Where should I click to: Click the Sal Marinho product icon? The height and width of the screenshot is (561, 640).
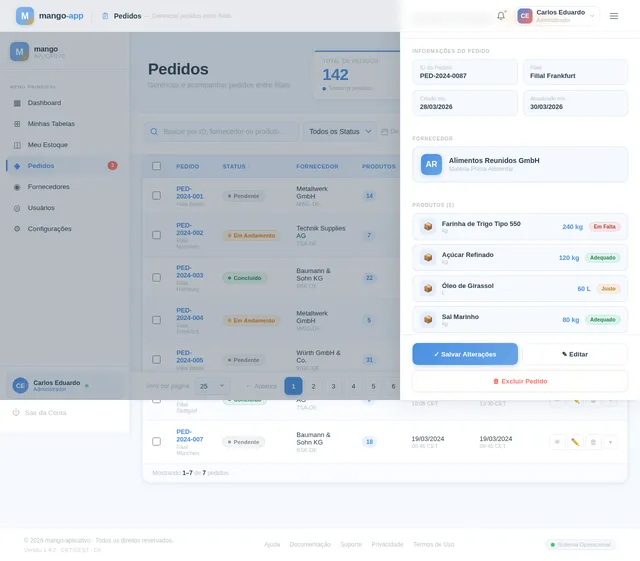tap(428, 320)
